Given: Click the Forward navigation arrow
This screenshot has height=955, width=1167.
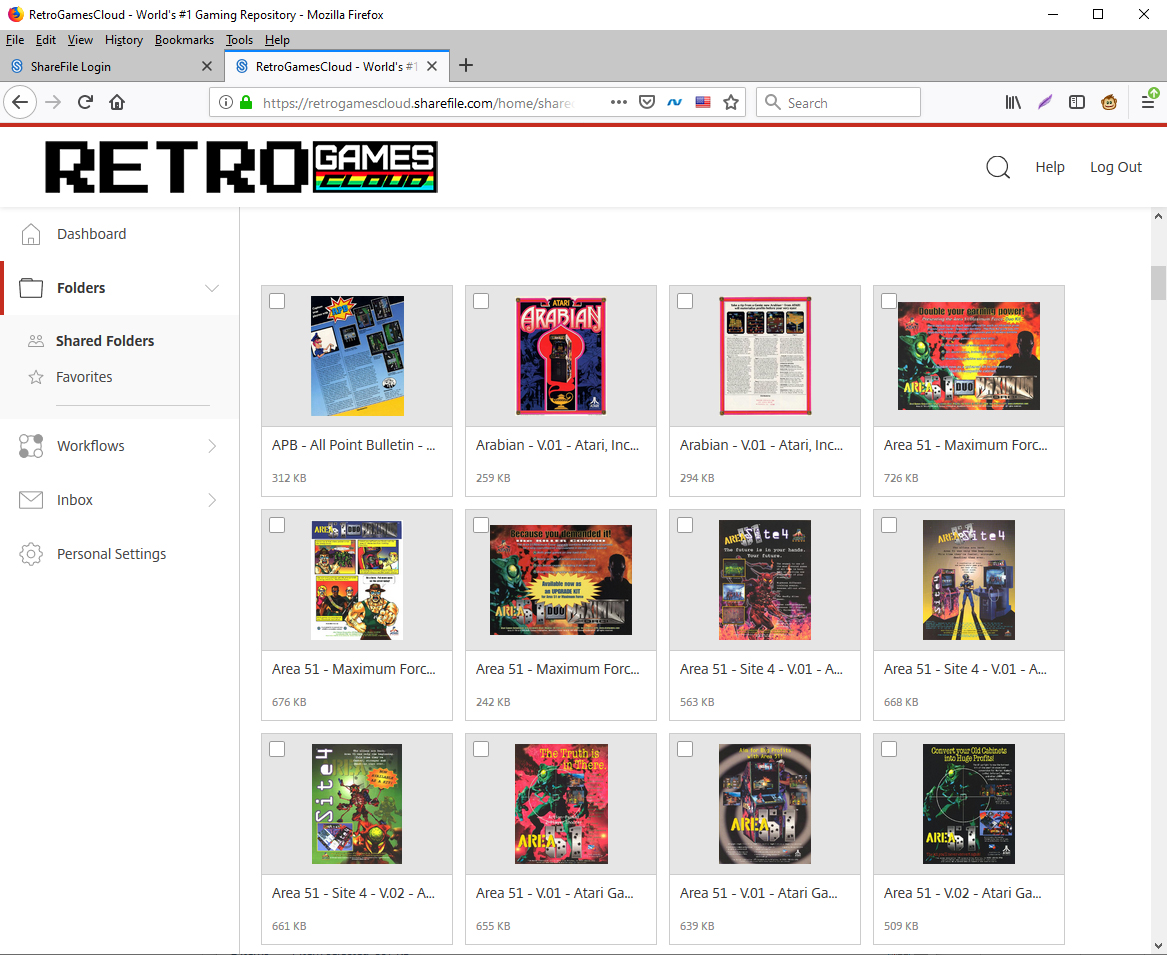Looking at the screenshot, I should [53, 102].
